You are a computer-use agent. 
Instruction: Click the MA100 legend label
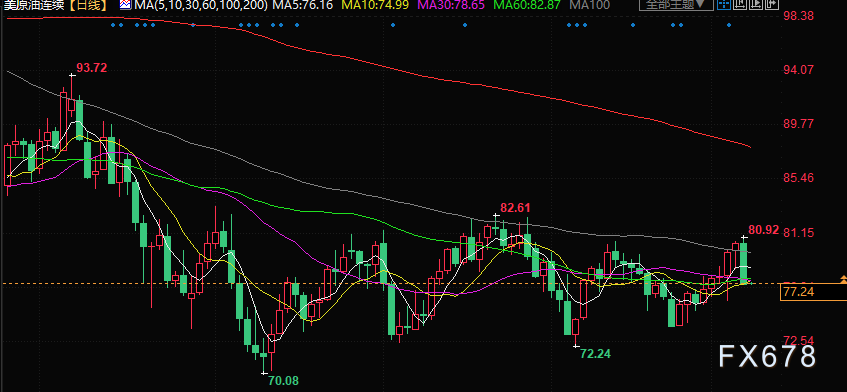point(590,5)
